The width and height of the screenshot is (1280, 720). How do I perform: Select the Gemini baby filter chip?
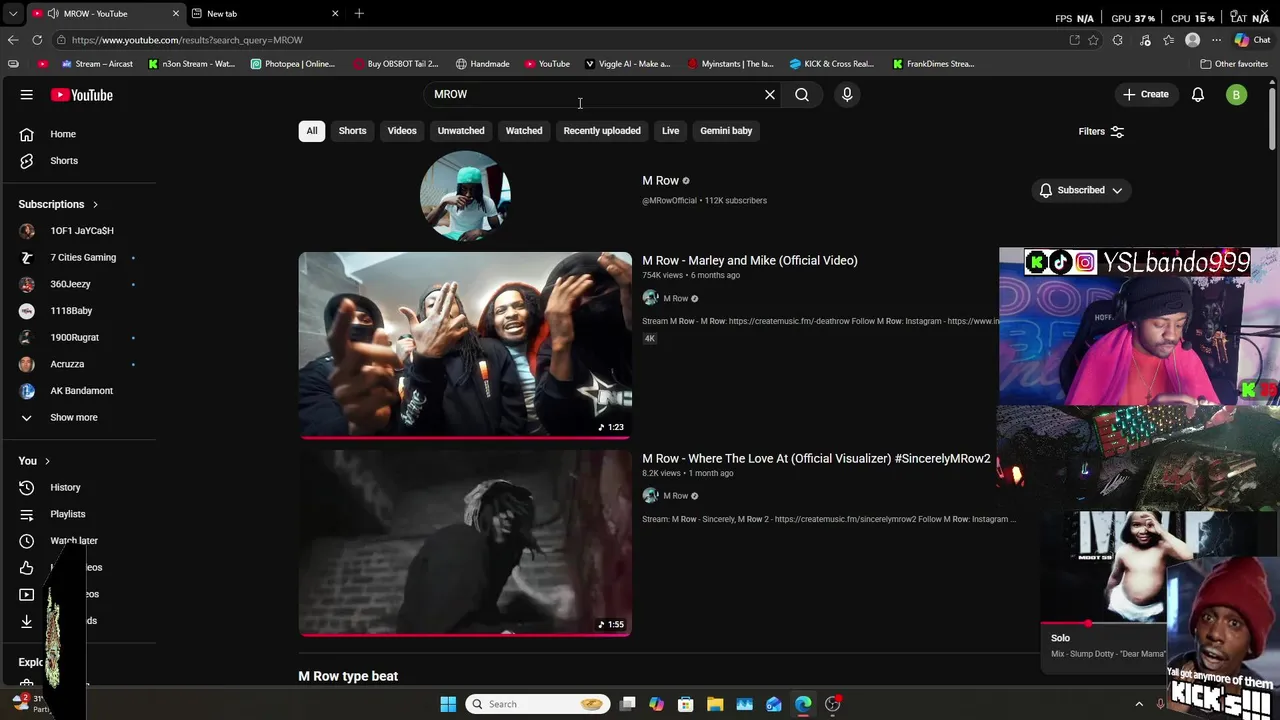point(726,131)
